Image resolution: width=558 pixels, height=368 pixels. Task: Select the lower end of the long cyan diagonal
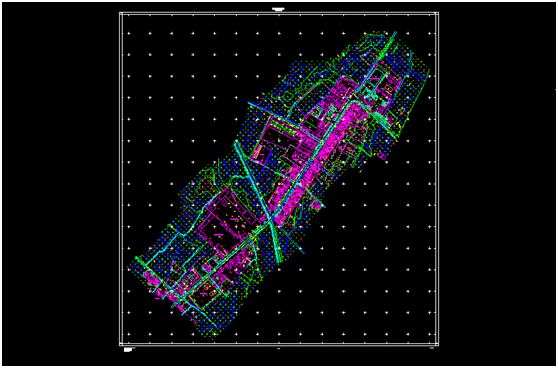tap(280, 261)
